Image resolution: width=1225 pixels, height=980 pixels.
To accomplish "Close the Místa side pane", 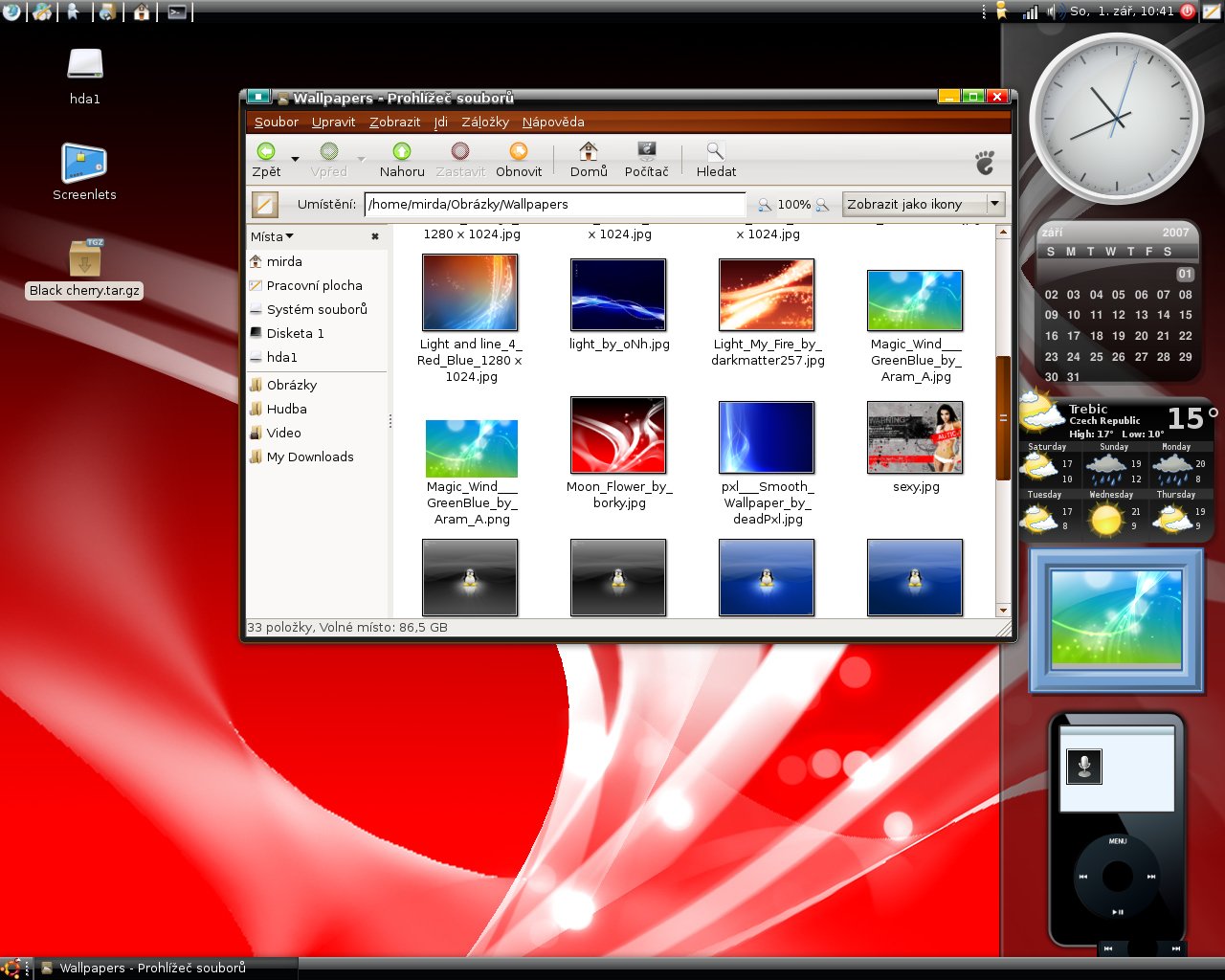I will 375,236.
